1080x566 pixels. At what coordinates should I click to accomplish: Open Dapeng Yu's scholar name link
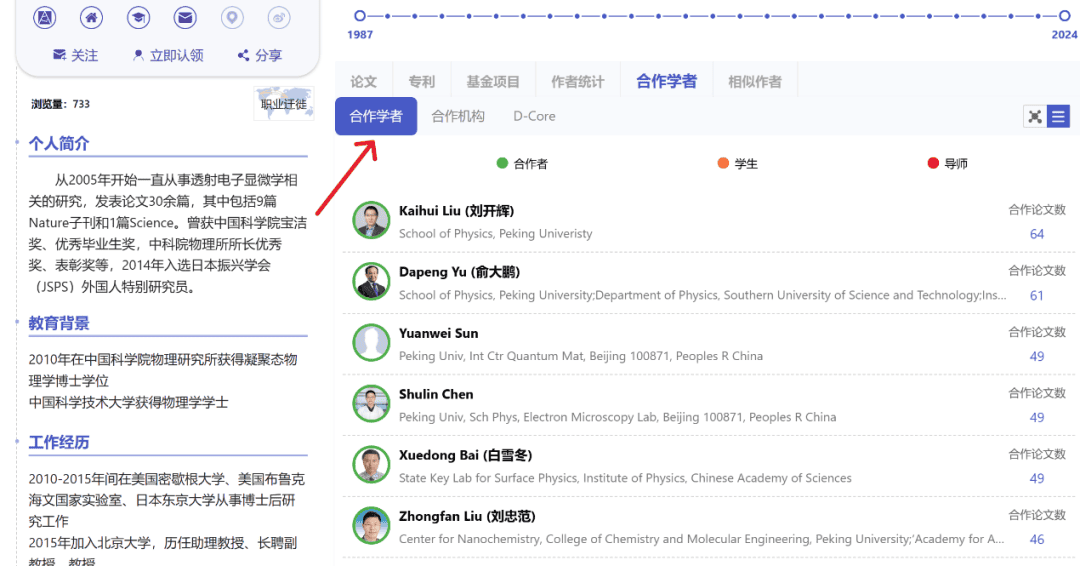[x=459, y=272]
